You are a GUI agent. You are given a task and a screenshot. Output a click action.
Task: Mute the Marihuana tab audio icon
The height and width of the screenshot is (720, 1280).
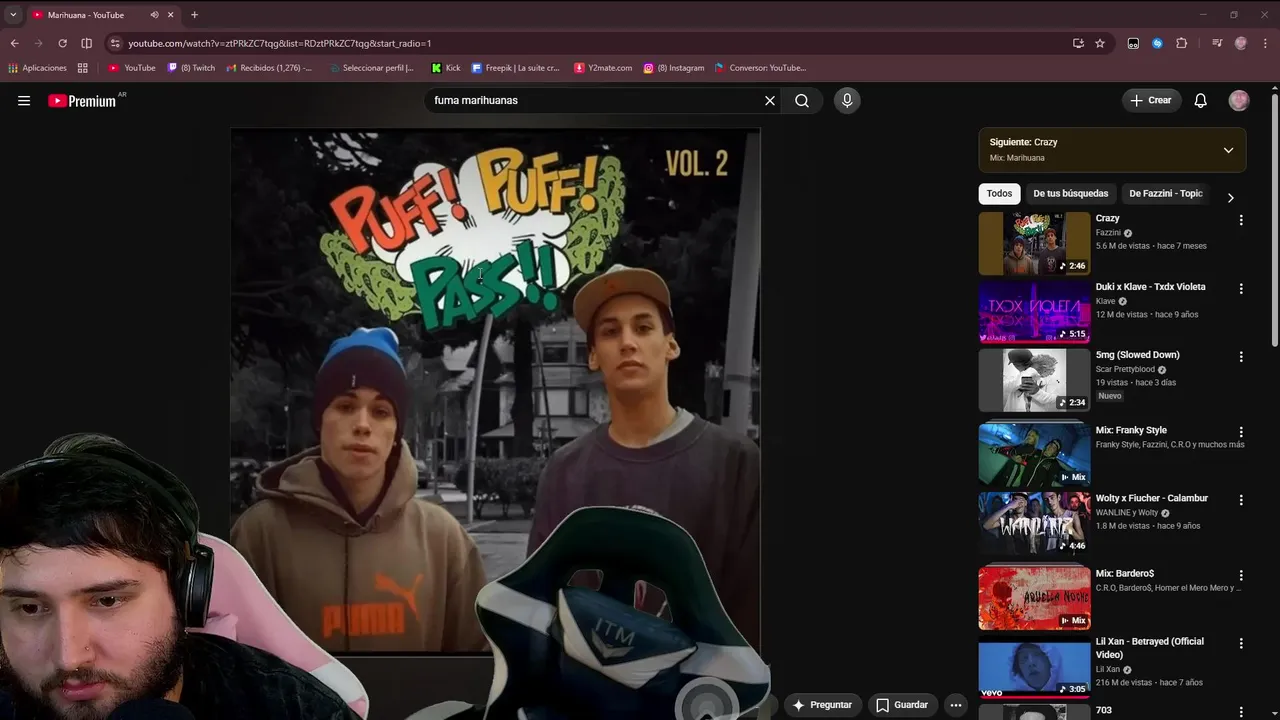[x=154, y=15]
